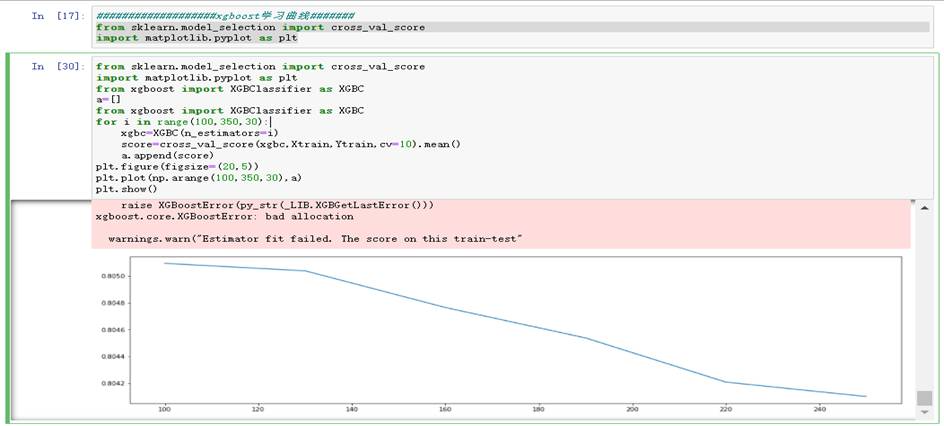The height and width of the screenshot is (426, 944).
Task: Select the In [17] cell prompt
Action: coord(58,16)
